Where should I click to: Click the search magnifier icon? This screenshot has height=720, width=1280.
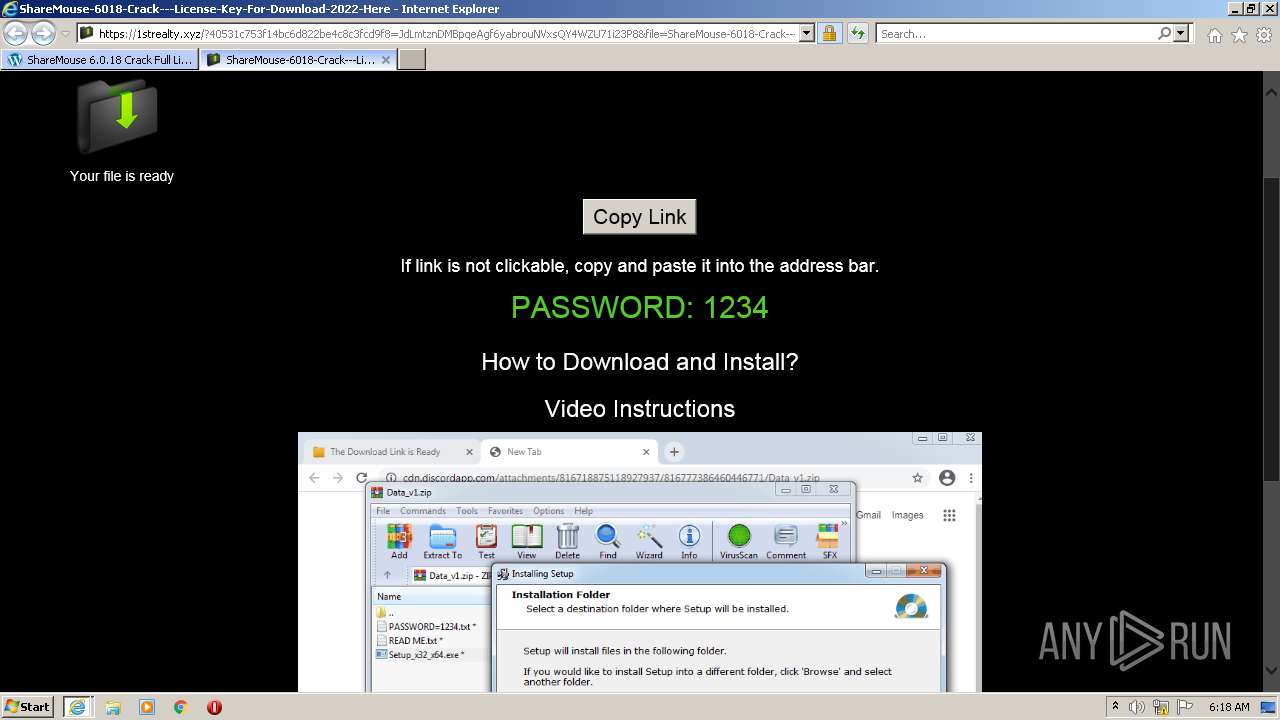(x=1164, y=33)
